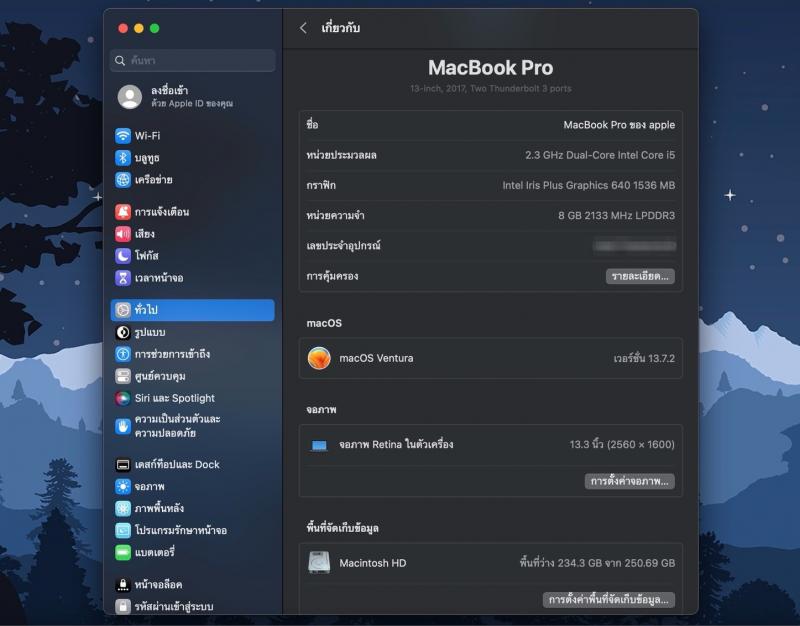
Task: Open Control Center (ศูนย์ควบคุม) icon
Action: 122,376
